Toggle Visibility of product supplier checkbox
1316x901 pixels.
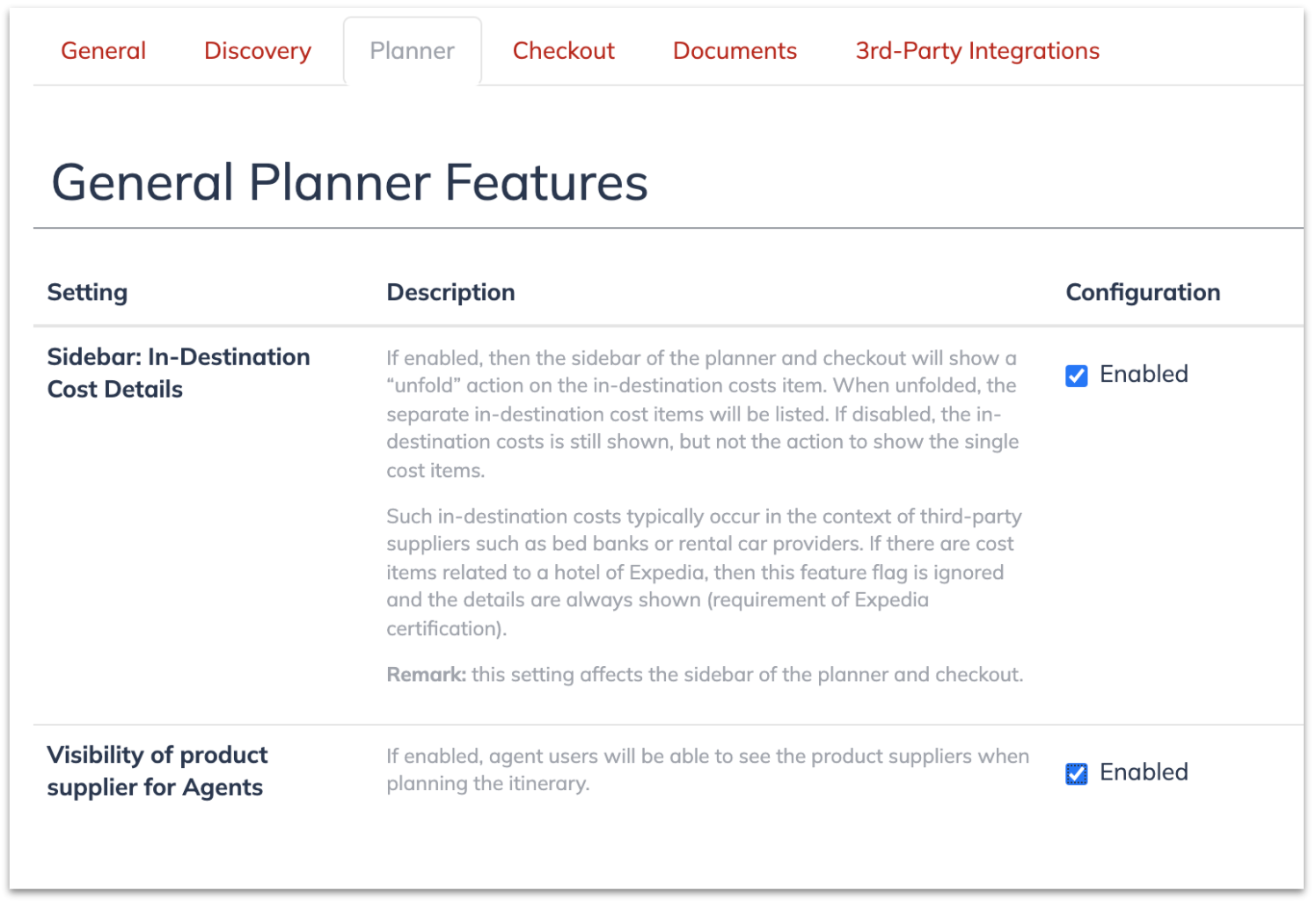click(x=1077, y=773)
